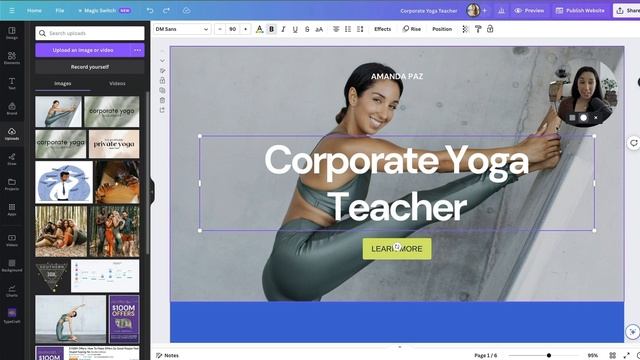Open the Rise animation options
Image resolution: width=640 pixels, height=360 pixels.
pos(411,29)
